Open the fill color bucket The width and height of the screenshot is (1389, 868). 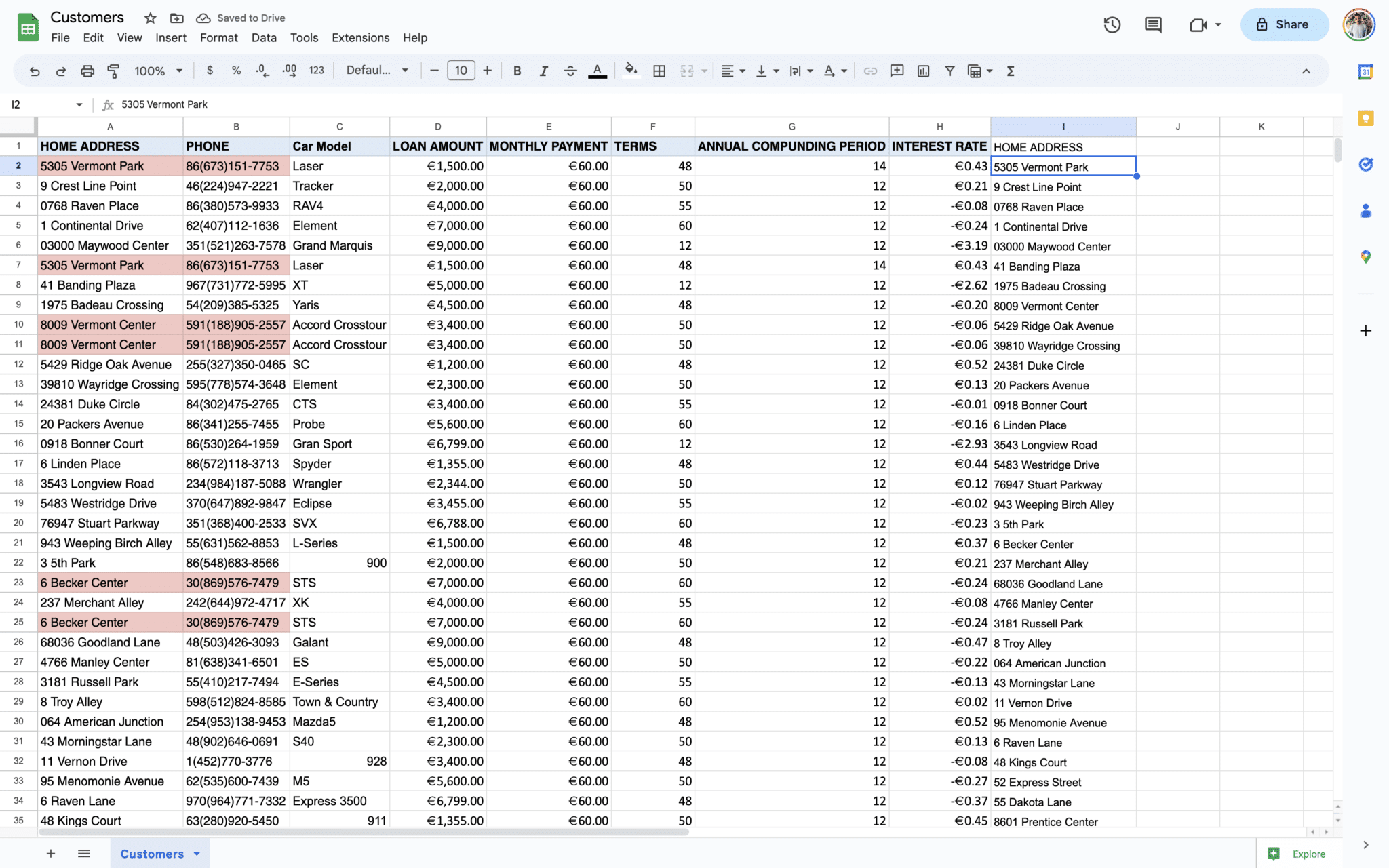tap(631, 71)
